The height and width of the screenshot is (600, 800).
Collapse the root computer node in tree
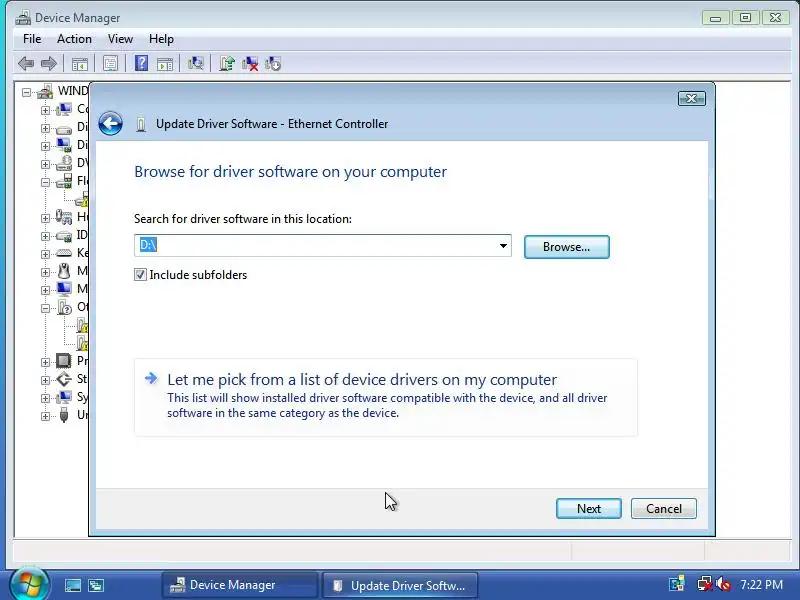(x=27, y=92)
